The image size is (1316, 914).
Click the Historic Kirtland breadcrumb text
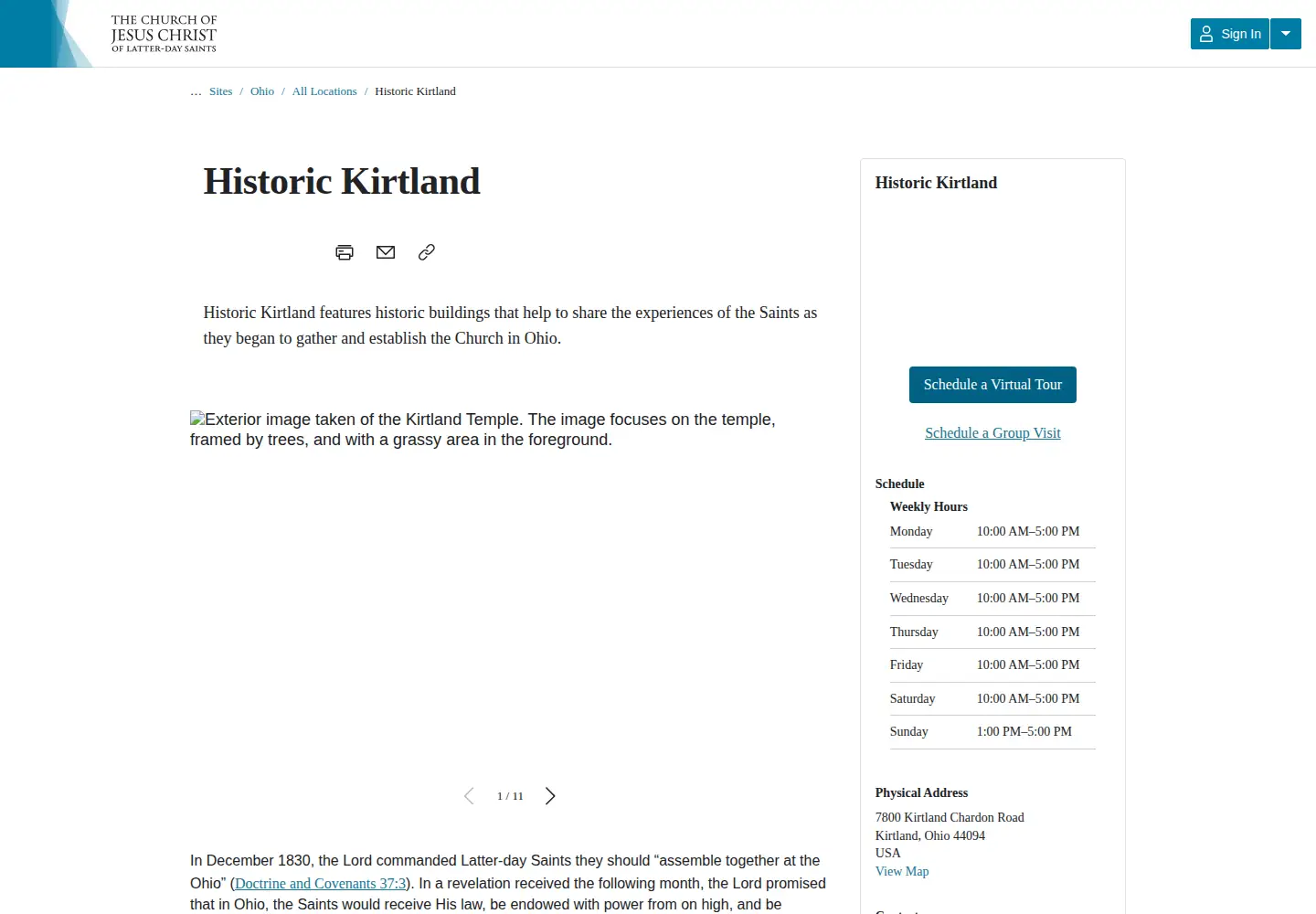[415, 91]
